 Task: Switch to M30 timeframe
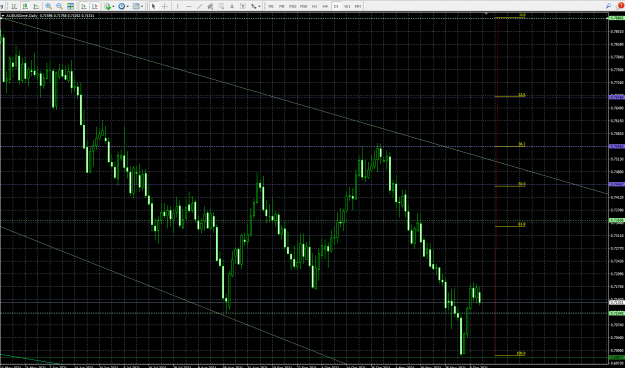pyautogui.click(x=304, y=6)
